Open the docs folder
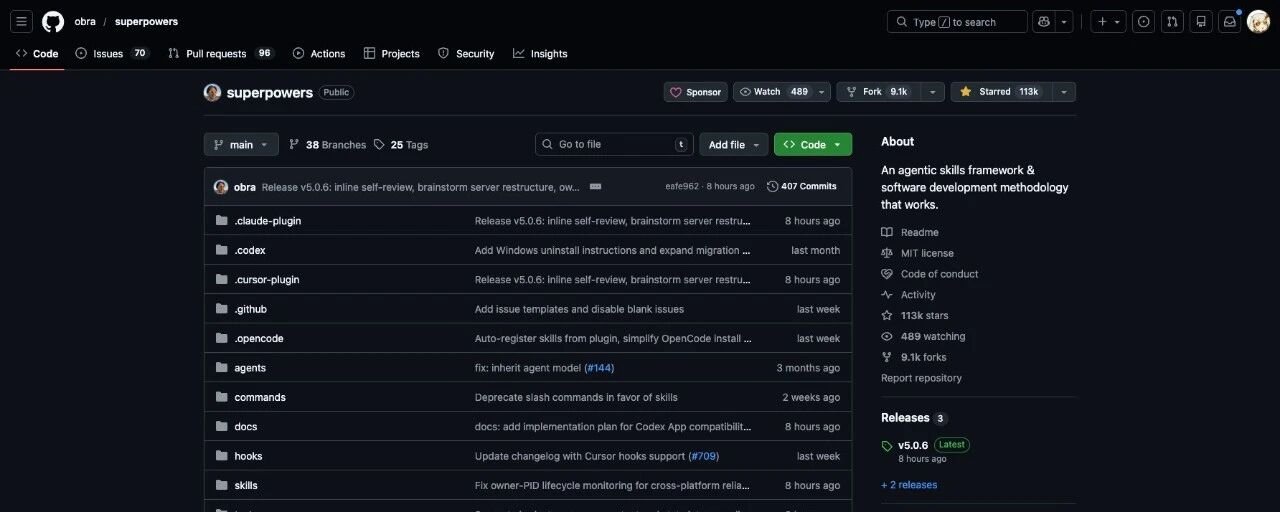This screenshot has width=1280, height=512. click(246, 426)
